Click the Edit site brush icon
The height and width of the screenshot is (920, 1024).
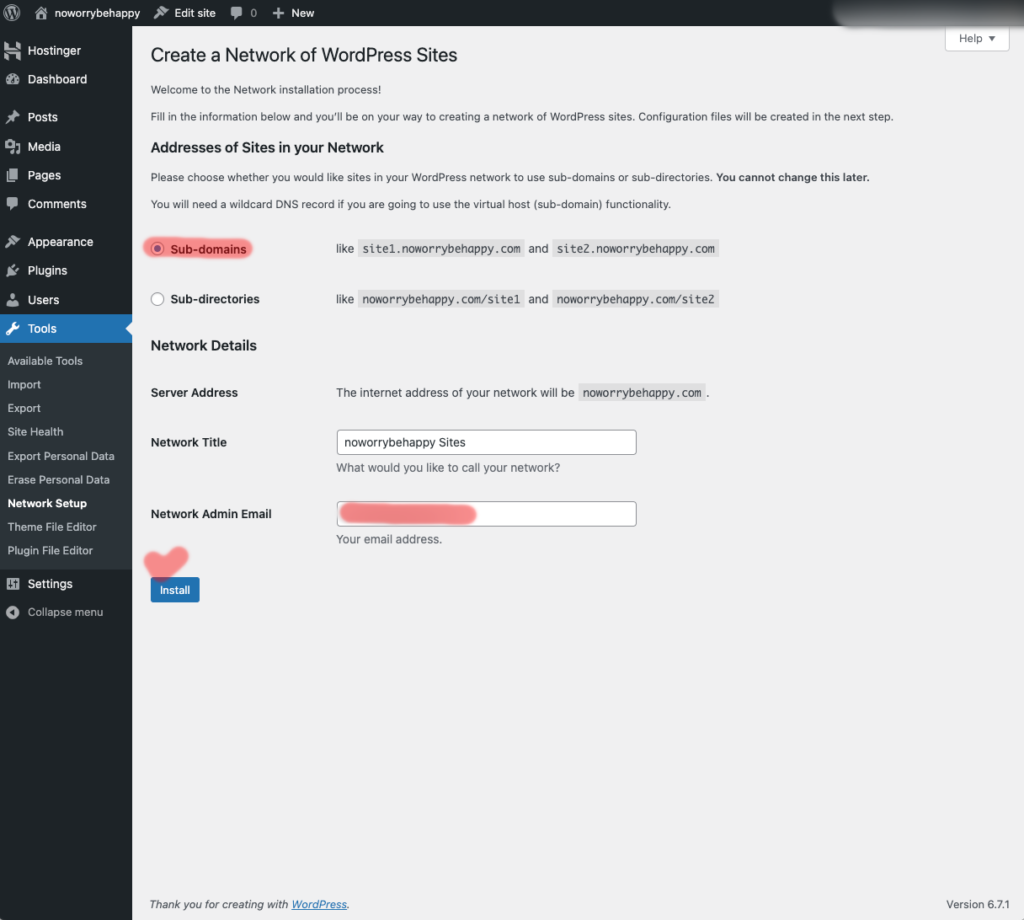(x=161, y=12)
